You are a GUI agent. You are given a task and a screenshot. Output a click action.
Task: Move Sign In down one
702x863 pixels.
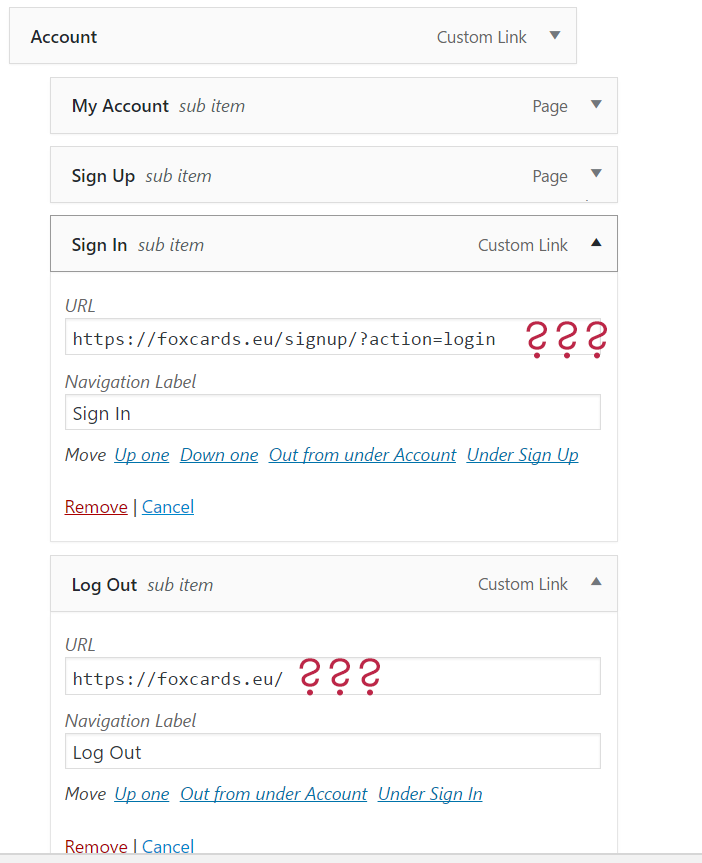(x=219, y=455)
